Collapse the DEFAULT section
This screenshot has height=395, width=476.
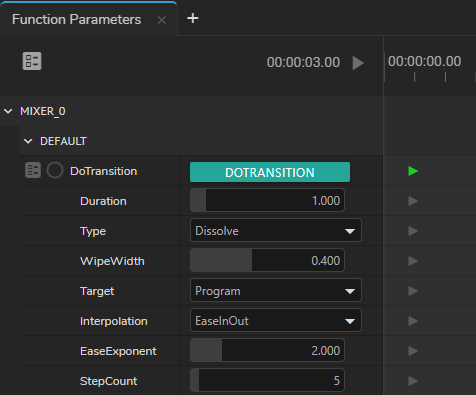[x=28, y=141]
